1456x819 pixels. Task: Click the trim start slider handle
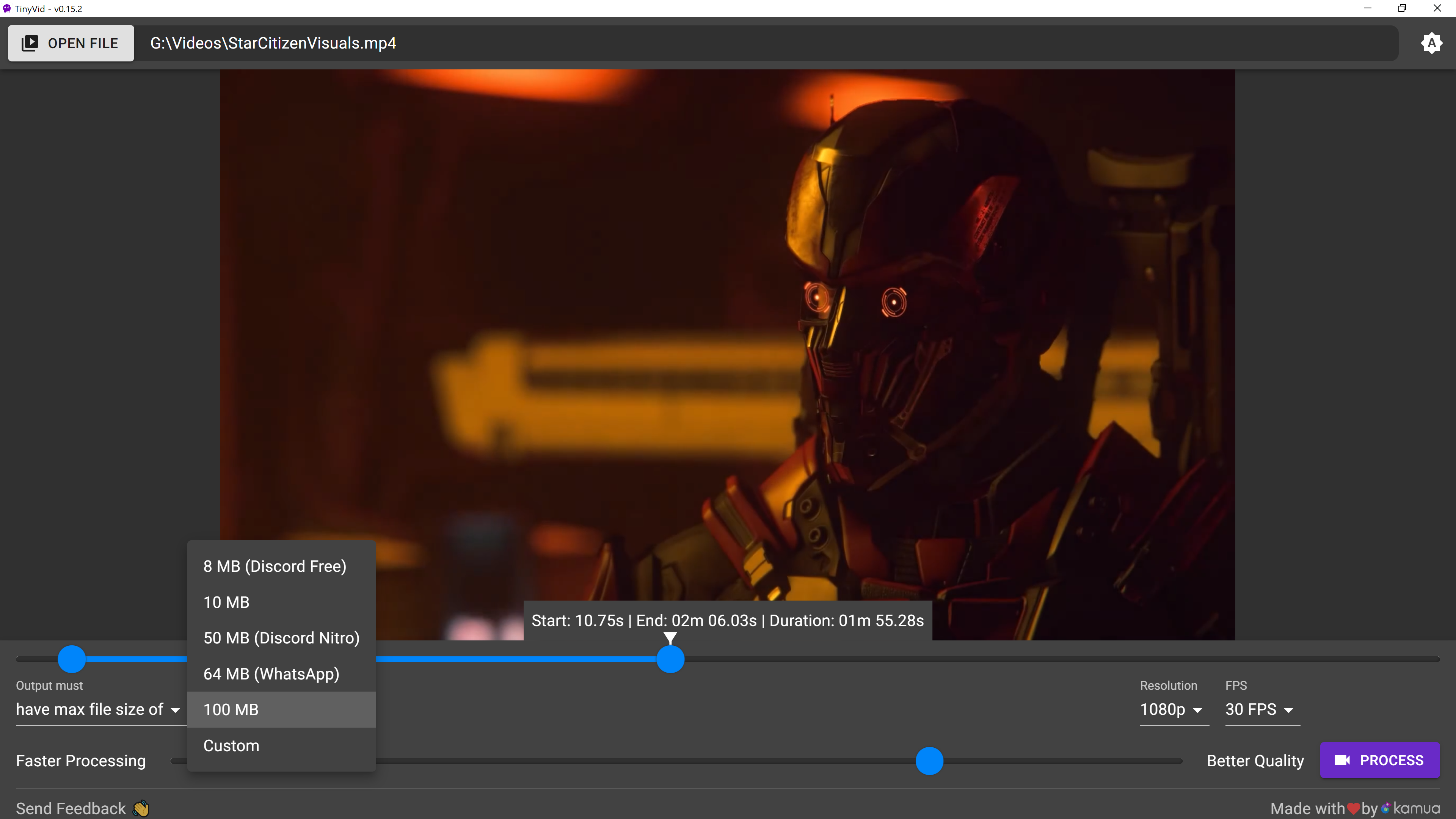[x=72, y=659]
